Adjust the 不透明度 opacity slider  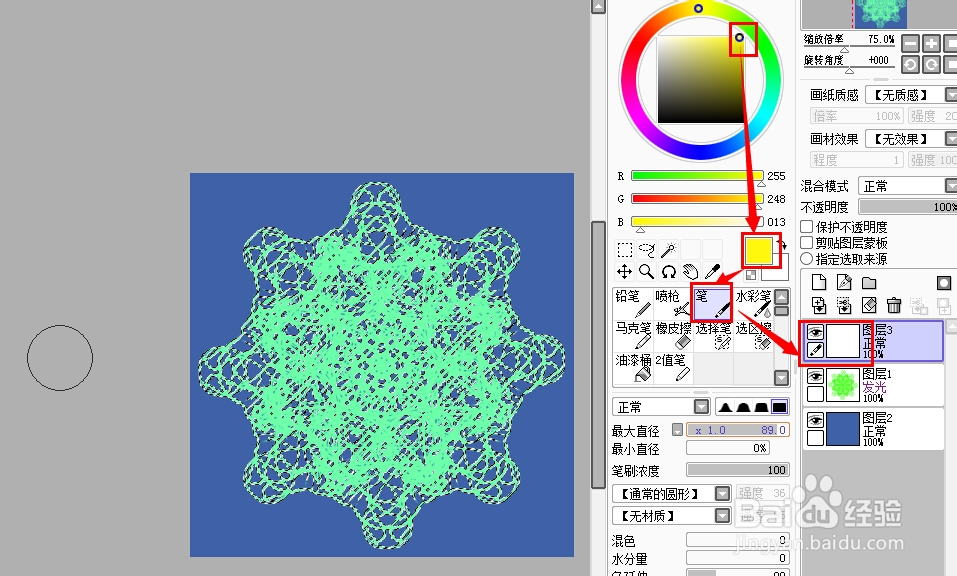tap(908, 207)
